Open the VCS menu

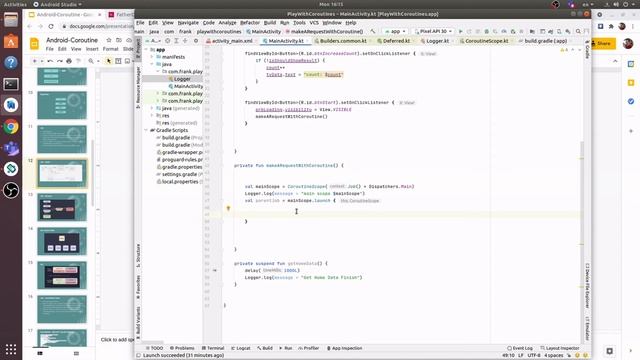point(314,23)
